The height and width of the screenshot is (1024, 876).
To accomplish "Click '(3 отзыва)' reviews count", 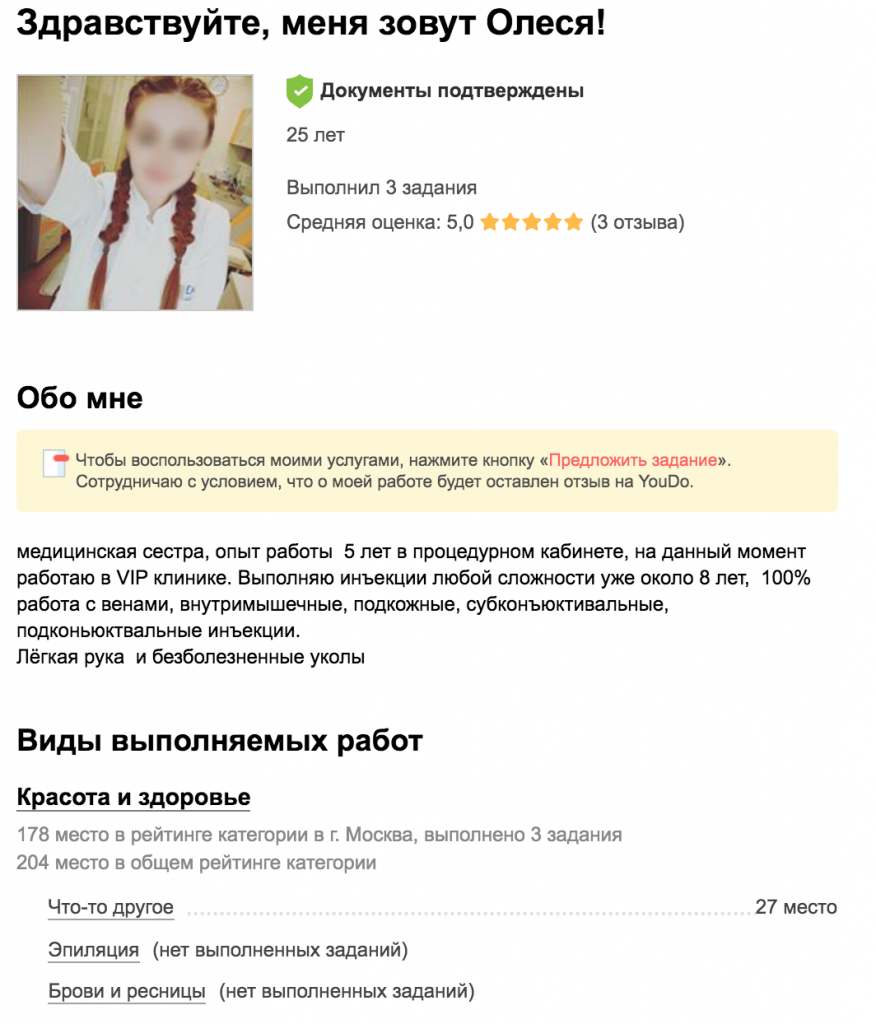I will [637, 222].
